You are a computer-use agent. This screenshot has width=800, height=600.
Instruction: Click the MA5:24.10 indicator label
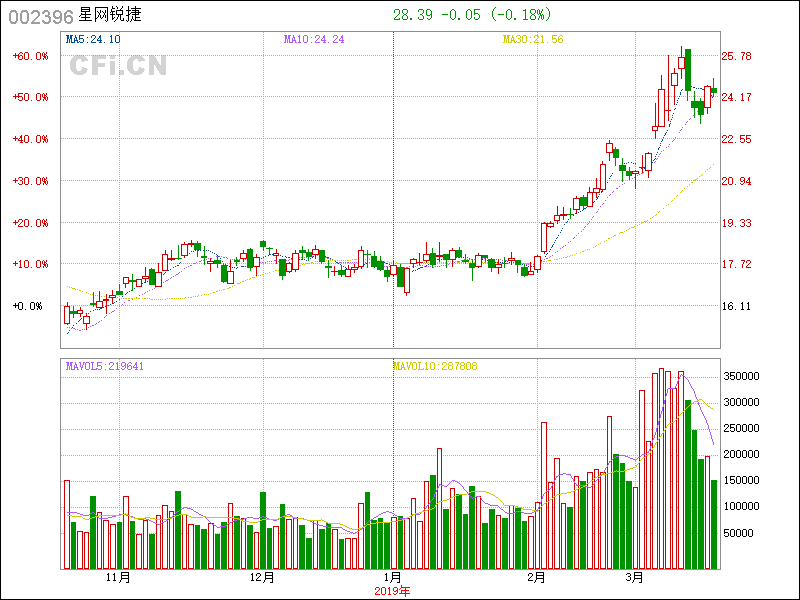click(93, 39)
